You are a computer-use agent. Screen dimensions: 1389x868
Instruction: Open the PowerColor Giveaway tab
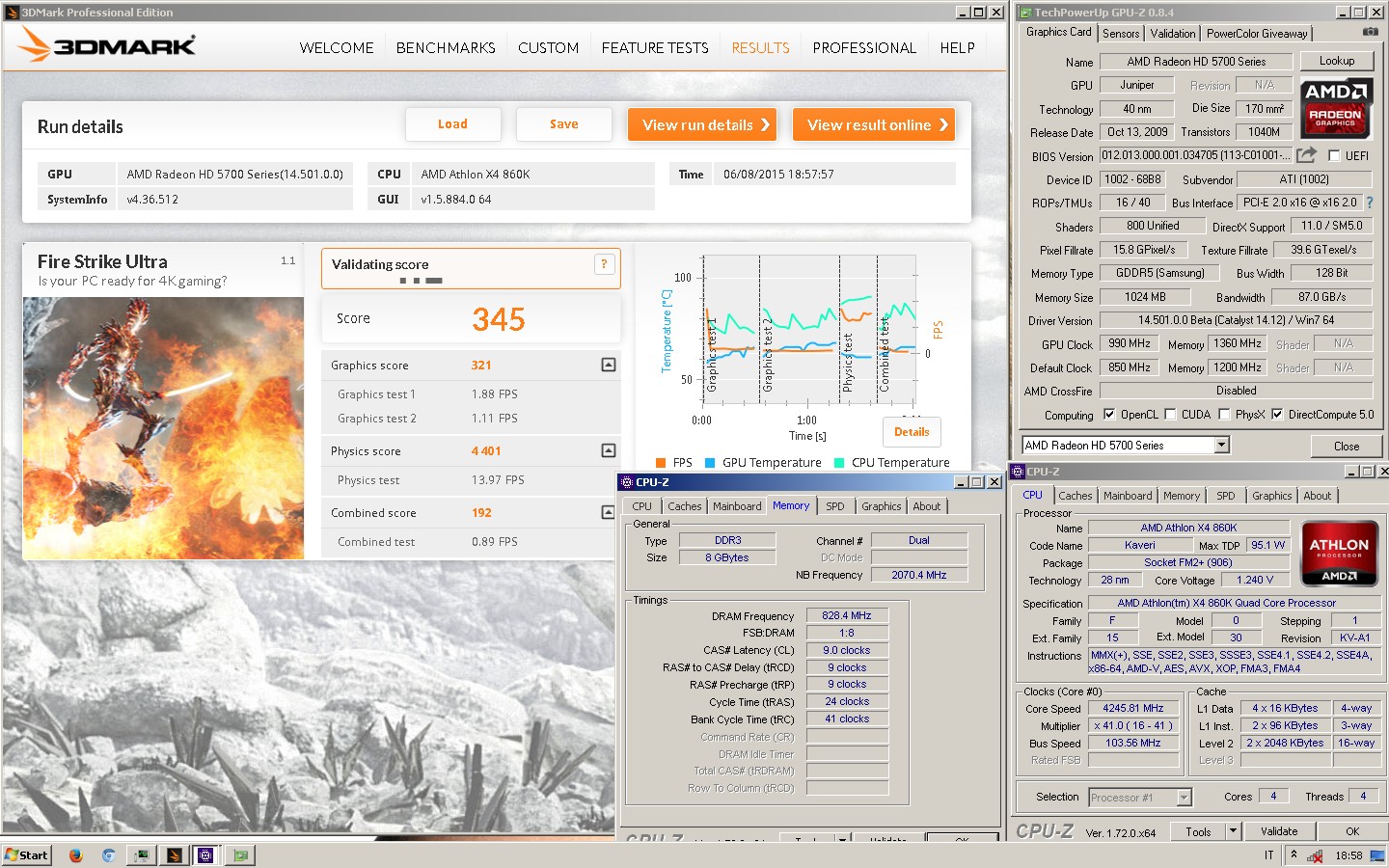point(1257,33)
